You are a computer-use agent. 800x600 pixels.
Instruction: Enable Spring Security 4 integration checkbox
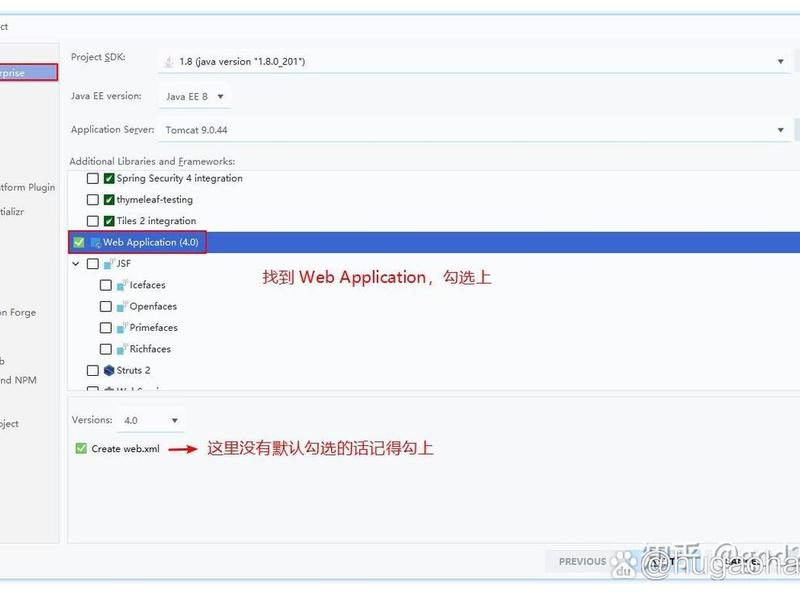pos(92,178)
